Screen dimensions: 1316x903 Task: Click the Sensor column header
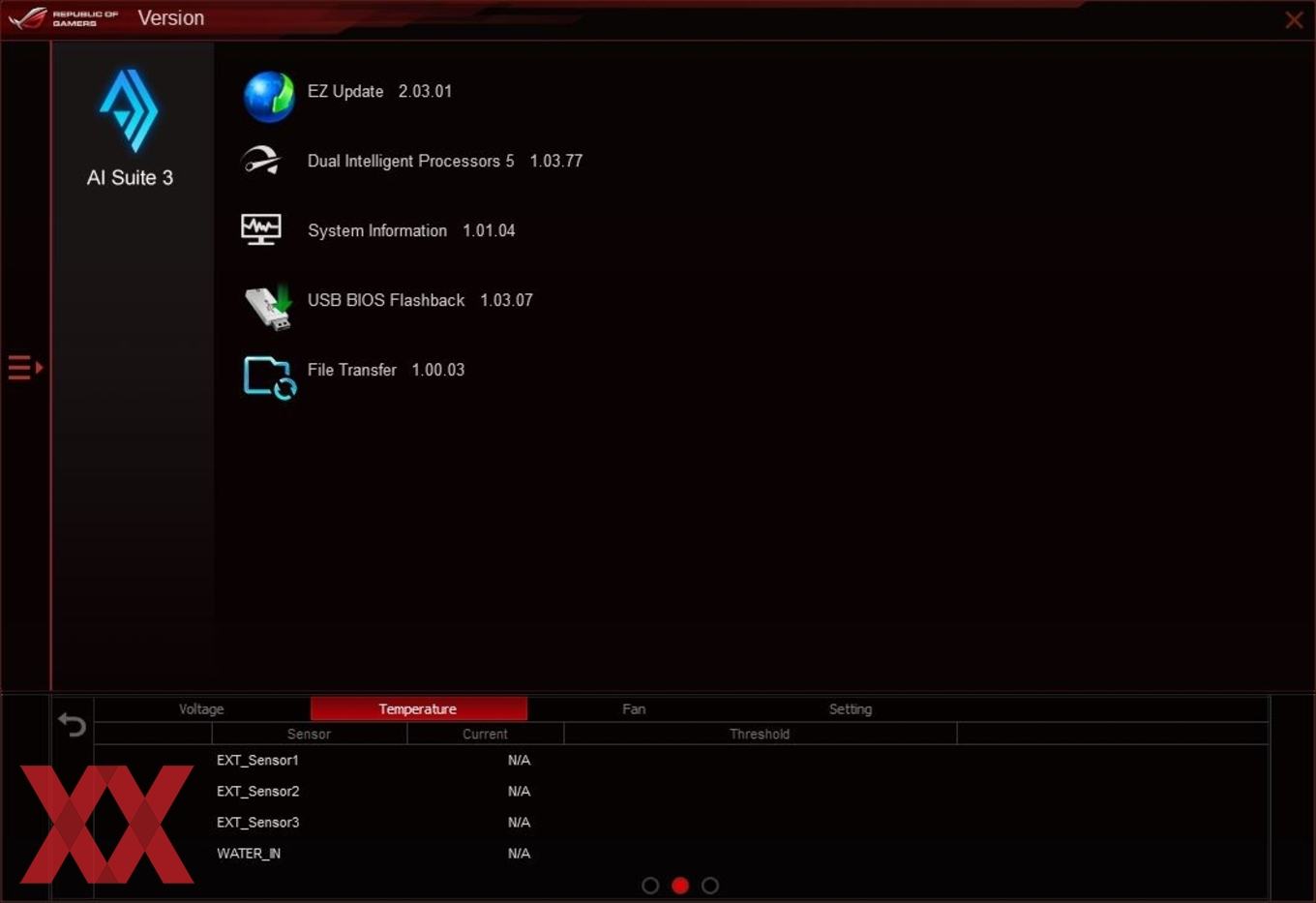[309, 735]
